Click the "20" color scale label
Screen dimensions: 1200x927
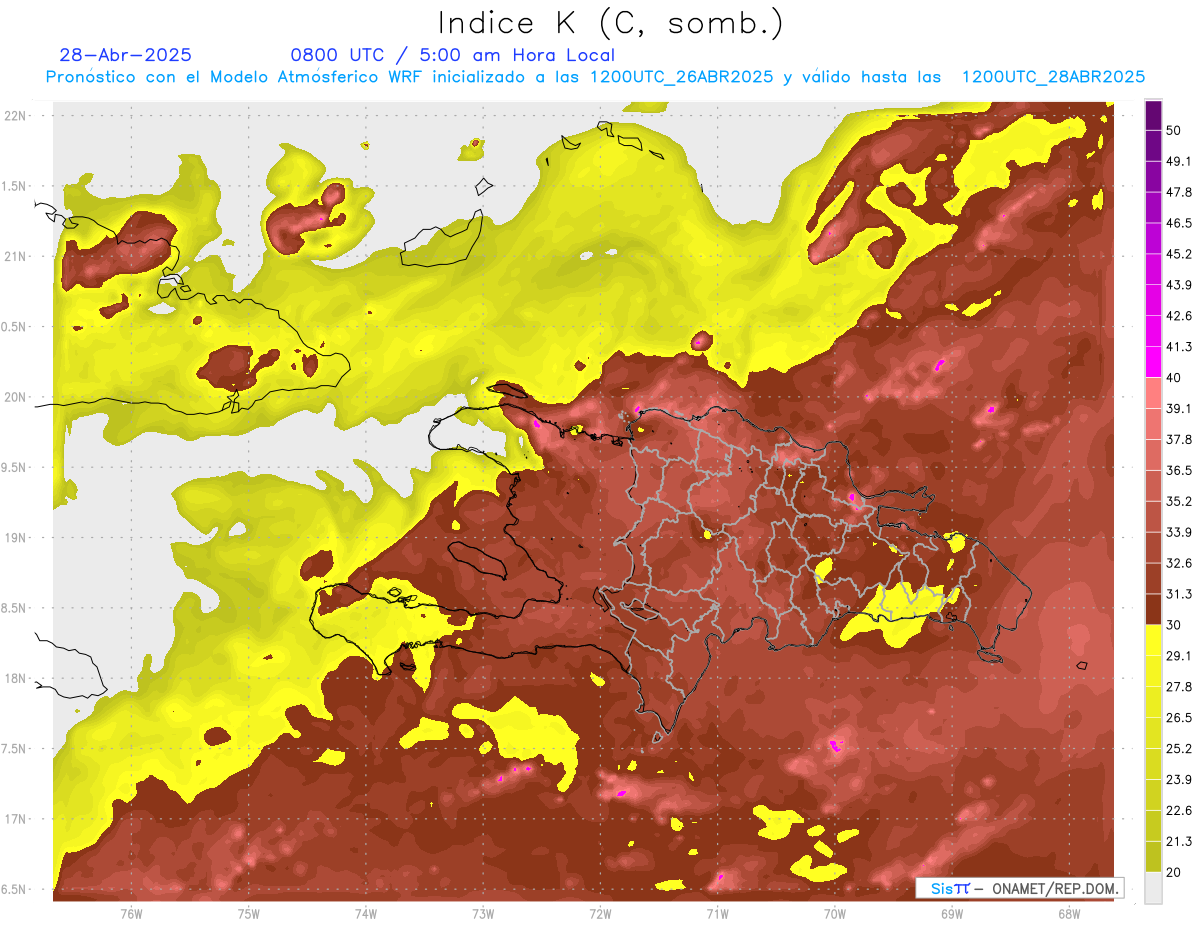(1174, 872)
